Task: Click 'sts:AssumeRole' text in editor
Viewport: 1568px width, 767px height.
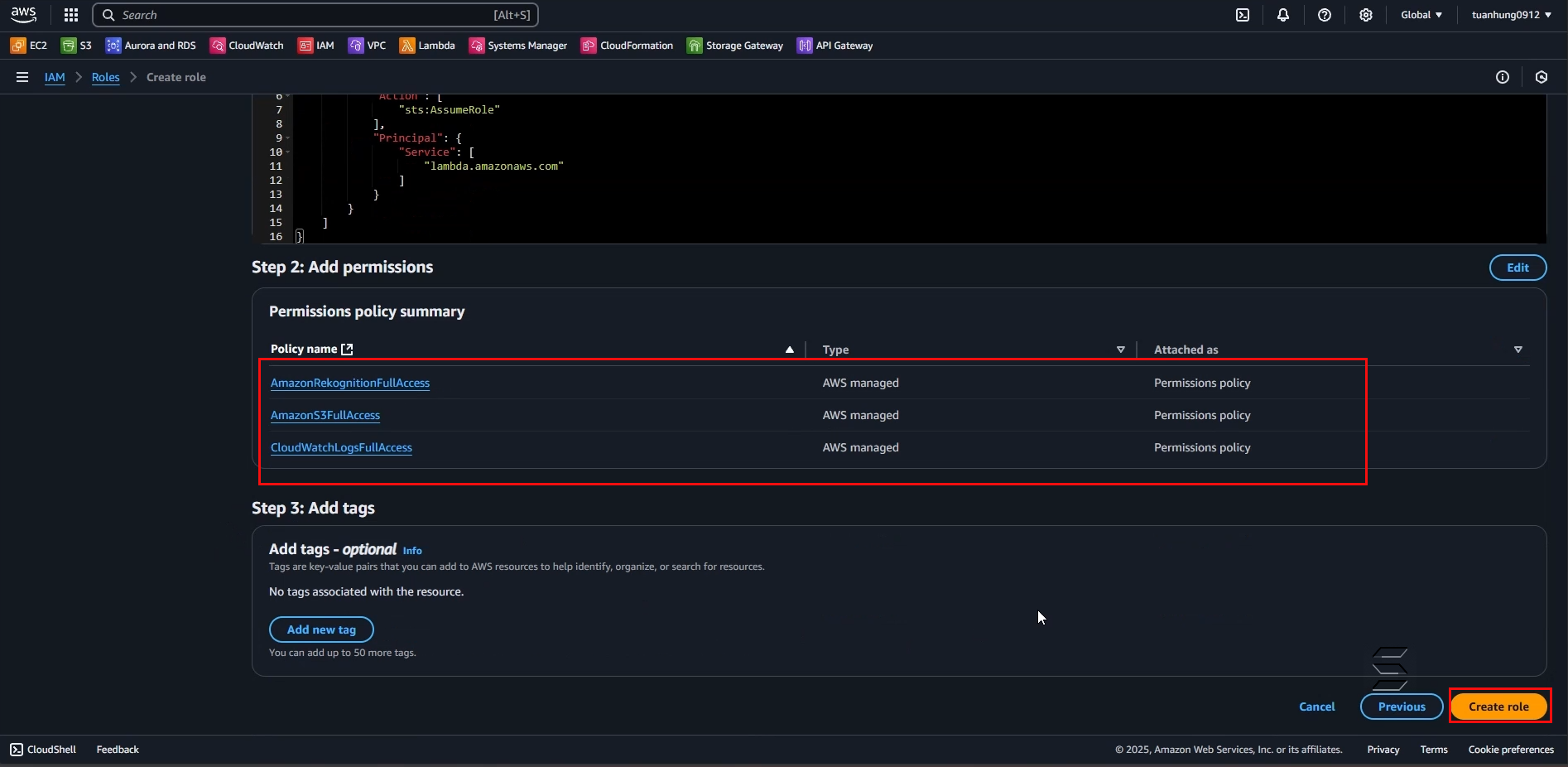Action: point(449,110)
